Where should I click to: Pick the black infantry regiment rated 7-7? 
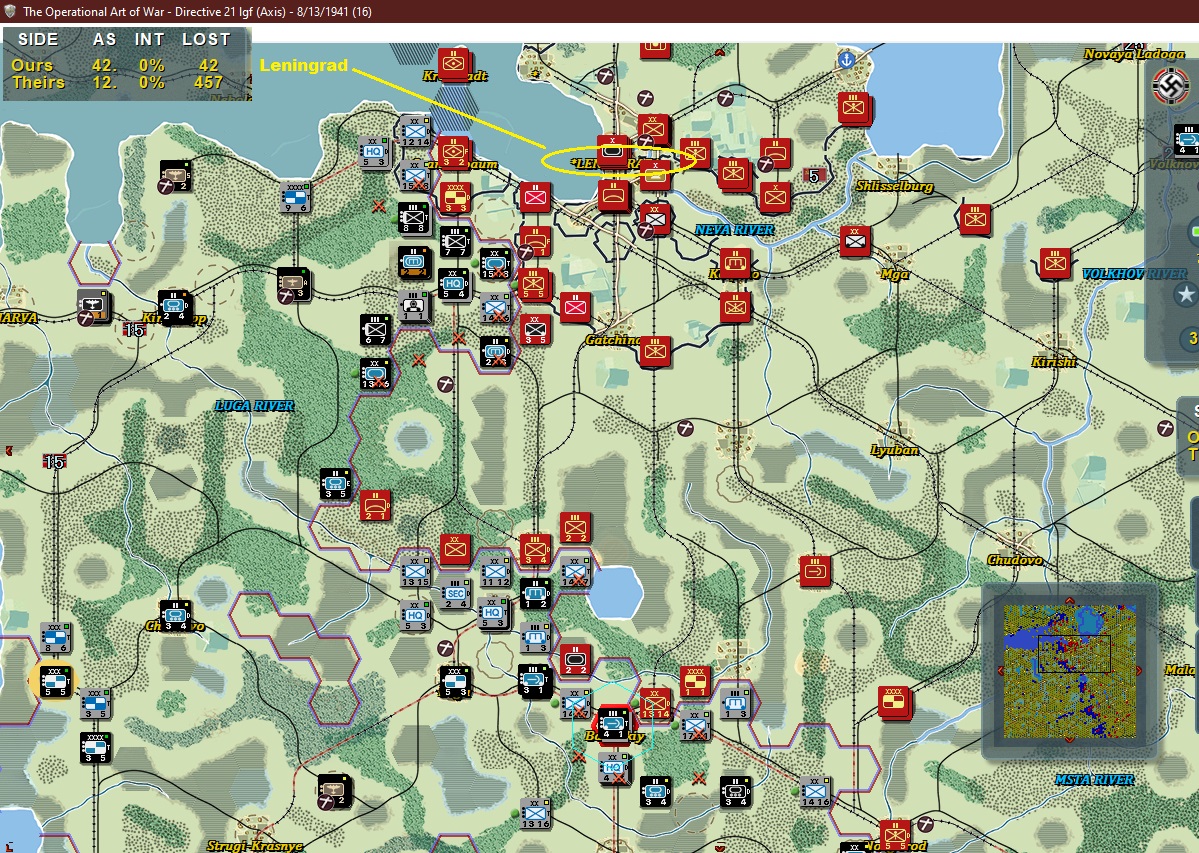coord(455,242)
